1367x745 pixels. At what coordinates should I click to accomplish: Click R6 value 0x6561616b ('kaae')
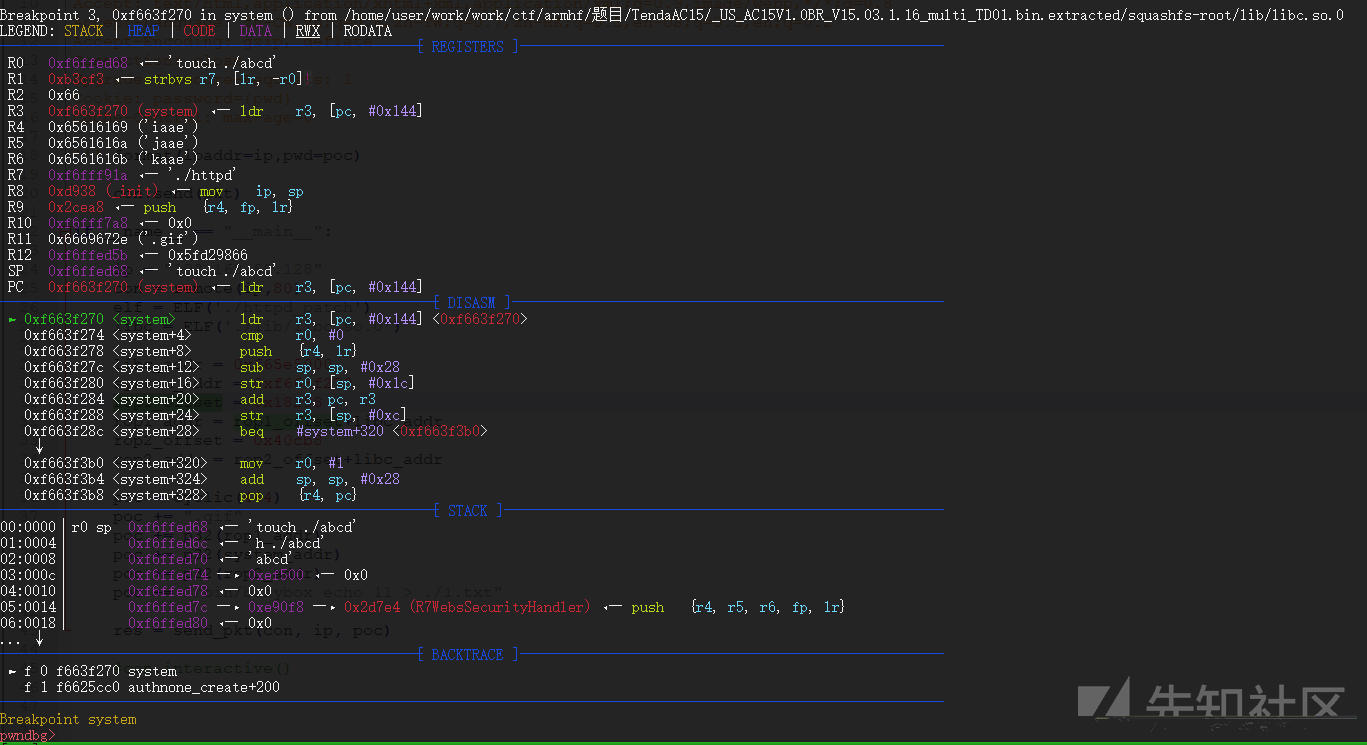coord(124,159)
